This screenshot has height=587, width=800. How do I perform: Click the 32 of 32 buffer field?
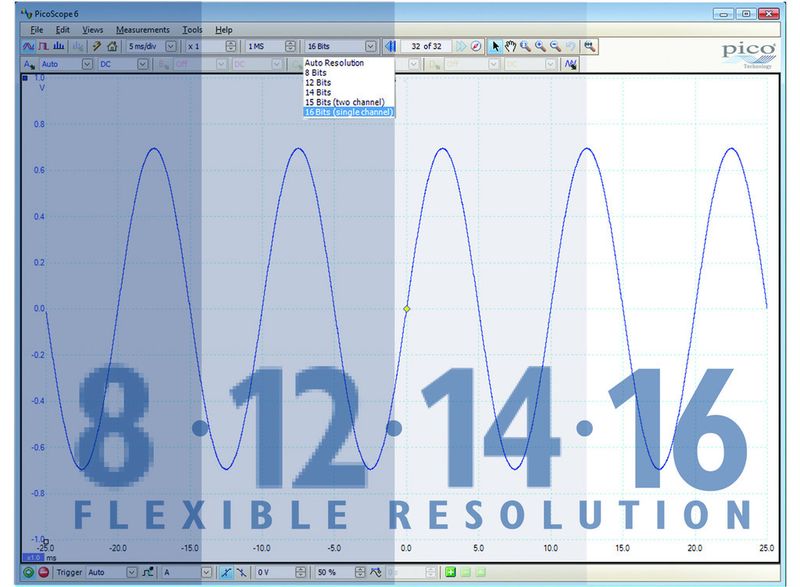click(426, 46)
